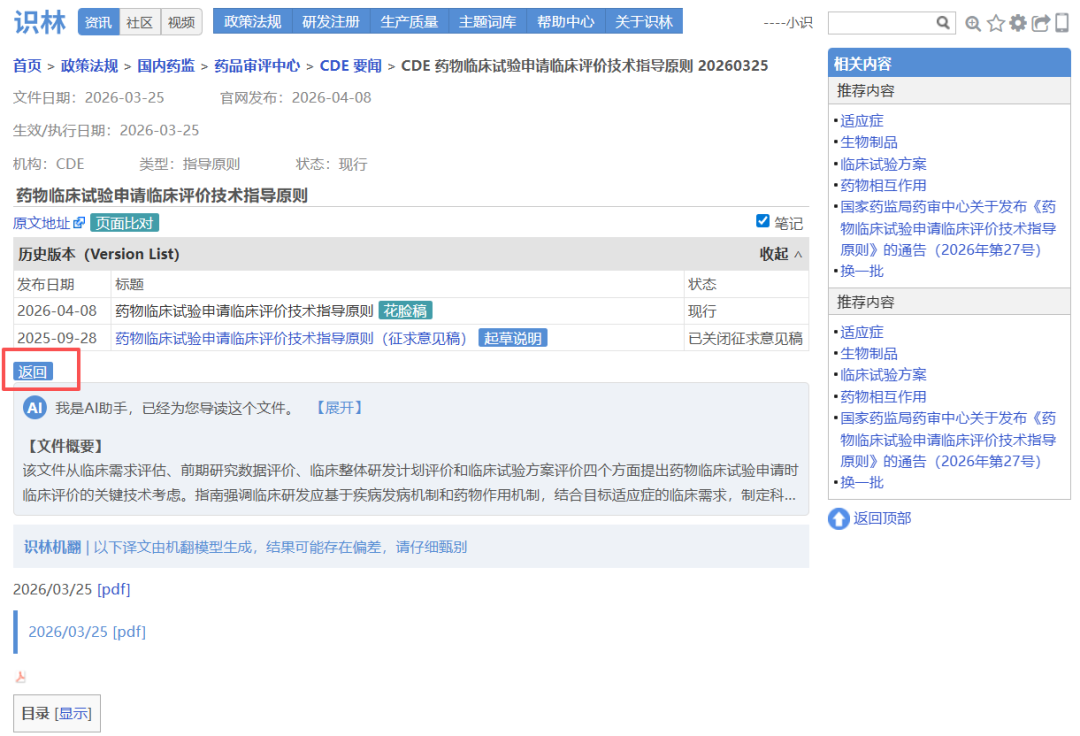Click the 页面比对 button
Image resolution: width=1080 pixels, height=736 pixels.
124,223
